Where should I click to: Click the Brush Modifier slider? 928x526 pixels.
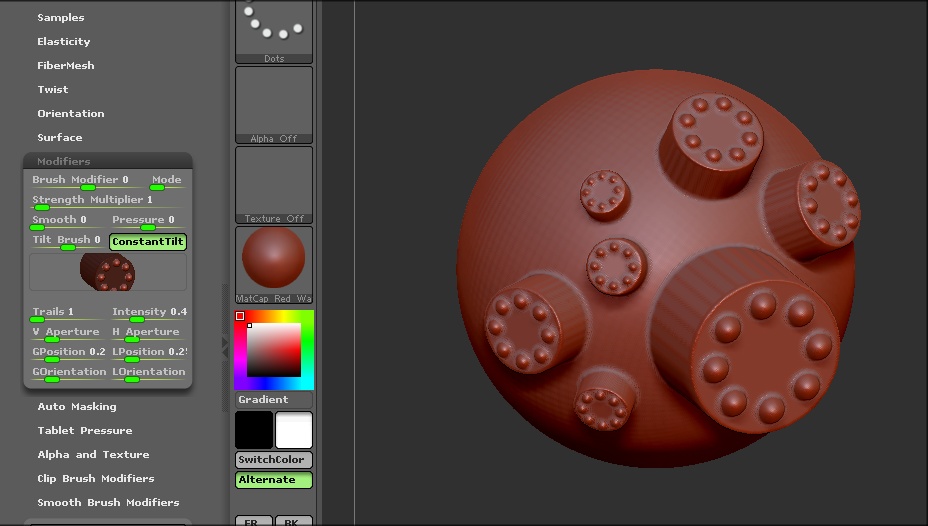[x=86, y=181]
